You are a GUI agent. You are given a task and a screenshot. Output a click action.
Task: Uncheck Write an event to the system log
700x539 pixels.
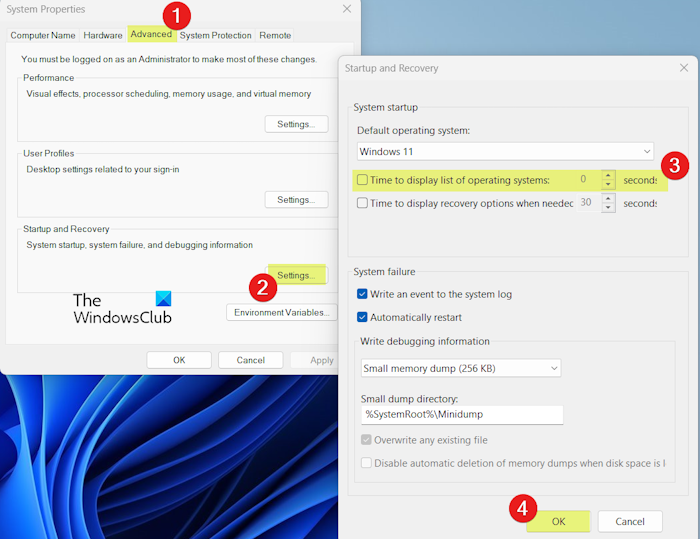pyautogui.click(x=362, y=294)
